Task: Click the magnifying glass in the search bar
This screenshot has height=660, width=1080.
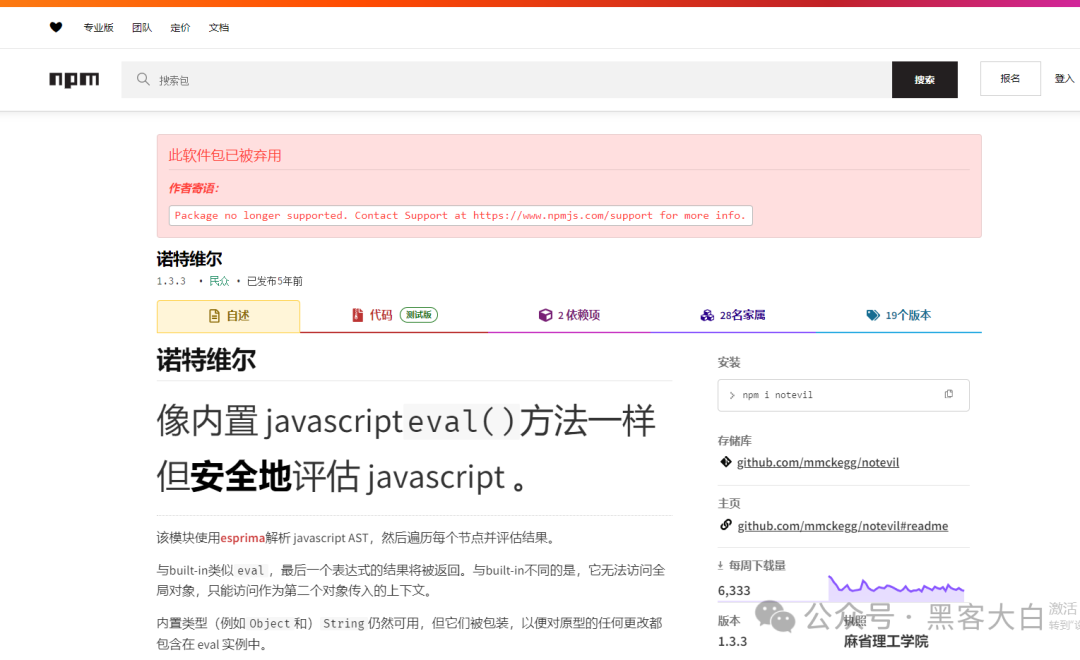Action: tap(142, 78)
